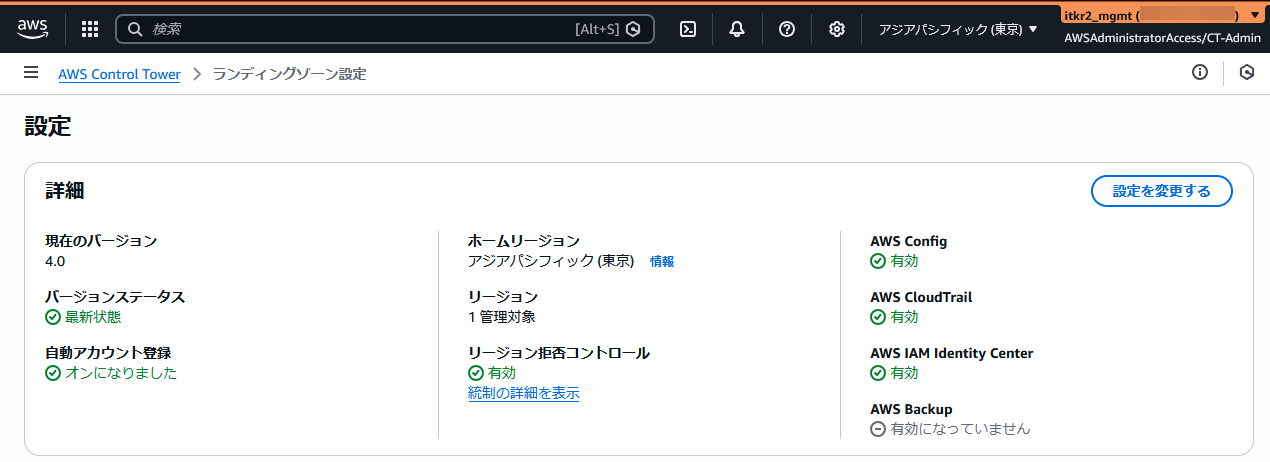Click the 設定を変更する button
The image size is (1270, 462).
click(1161, 191)
